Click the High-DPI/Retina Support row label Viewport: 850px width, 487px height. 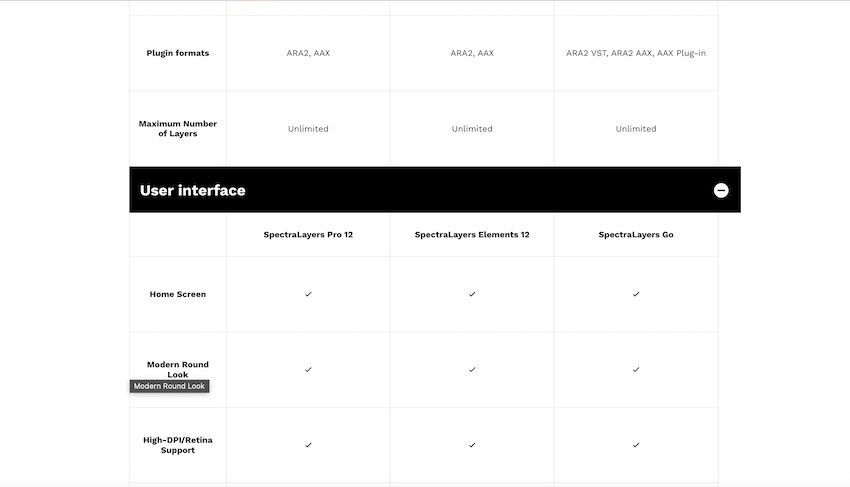tap(178, 445)
